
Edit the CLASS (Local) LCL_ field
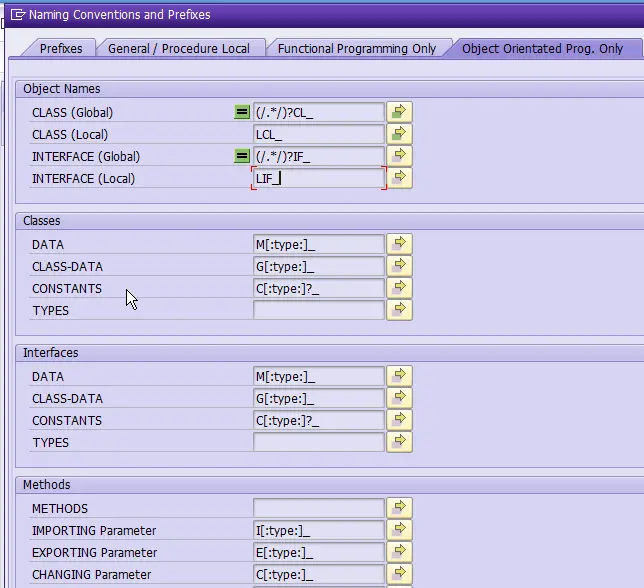click(319, 134)
